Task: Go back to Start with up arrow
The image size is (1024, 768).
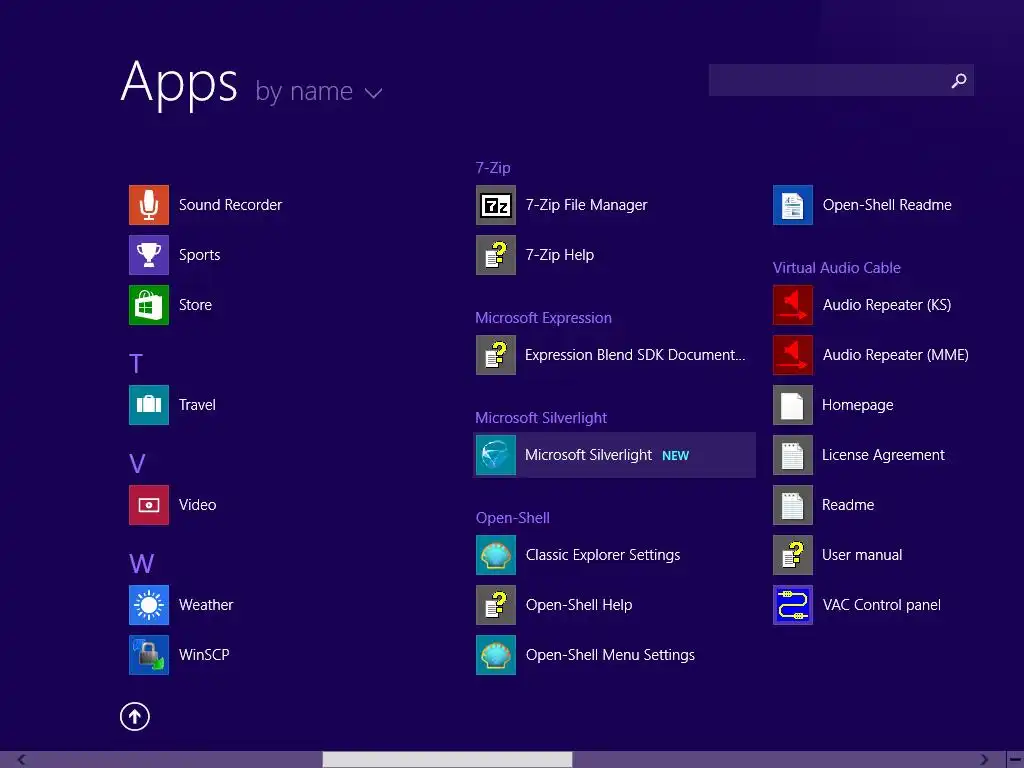Action: (135, 716)
